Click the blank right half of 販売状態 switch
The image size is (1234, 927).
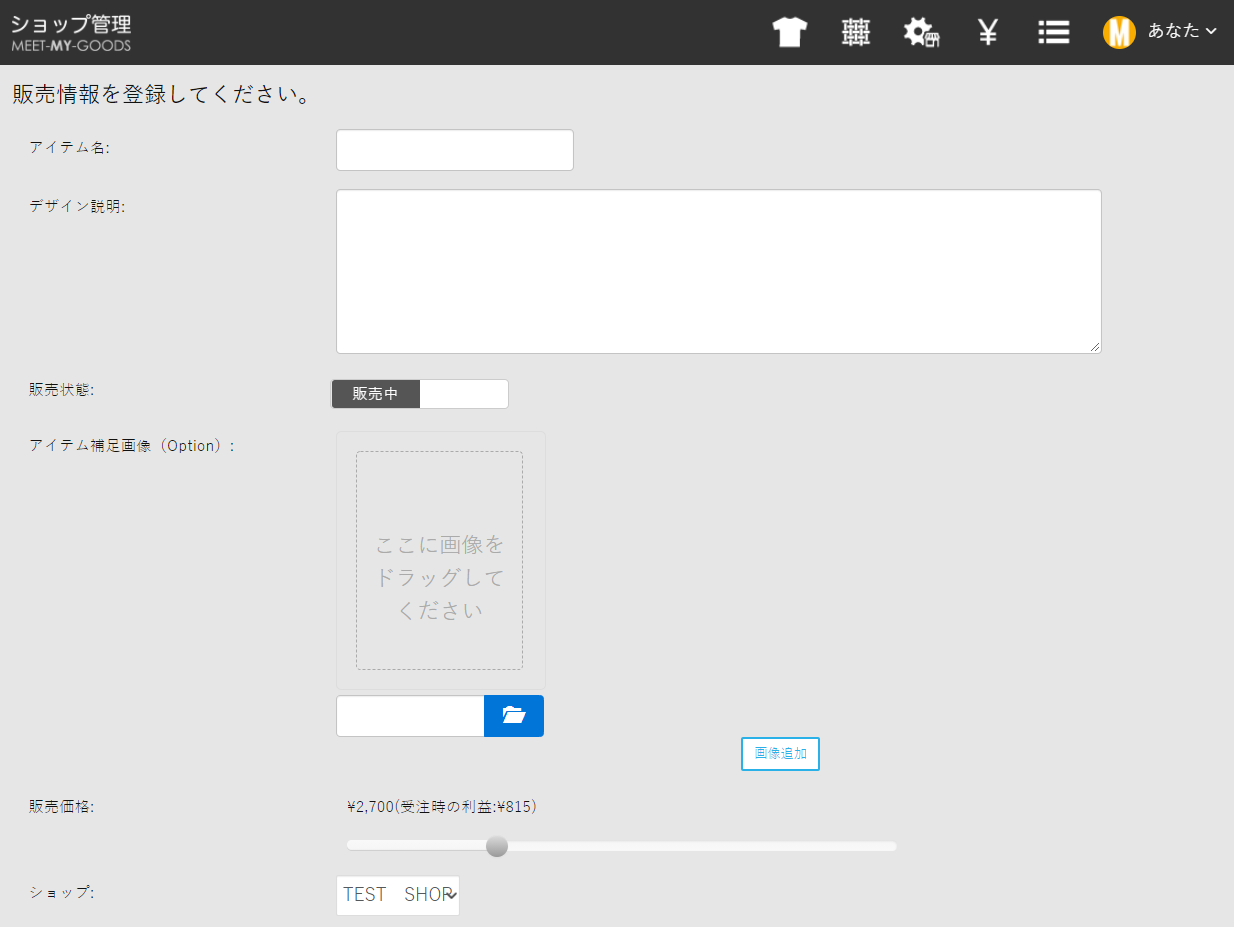point(463,394)
